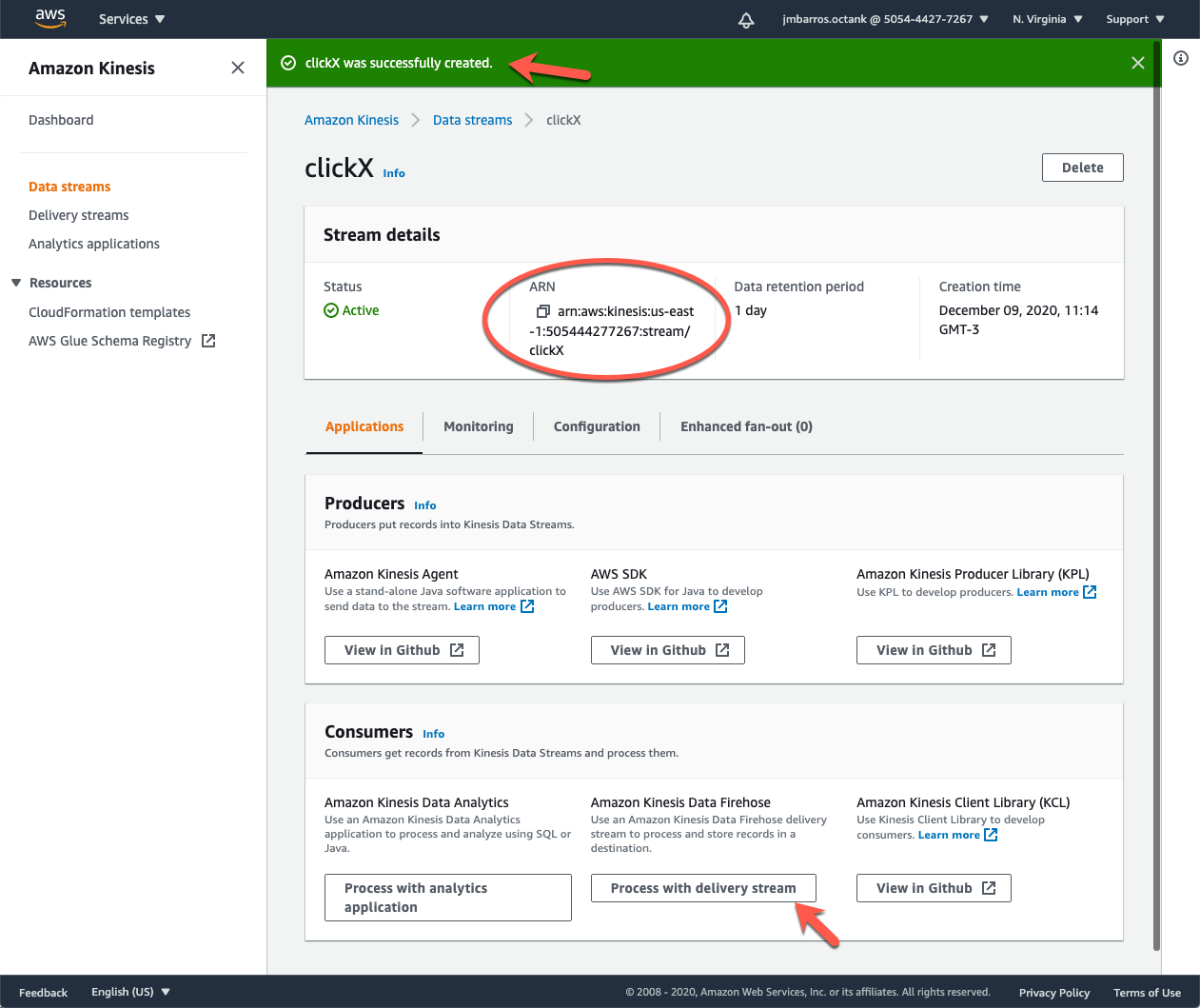This screenshot has width=1200, height=1008.
Task: Click View in Github under Kinesis Agent
Action: pyautogui.click(x=402, y=650)
